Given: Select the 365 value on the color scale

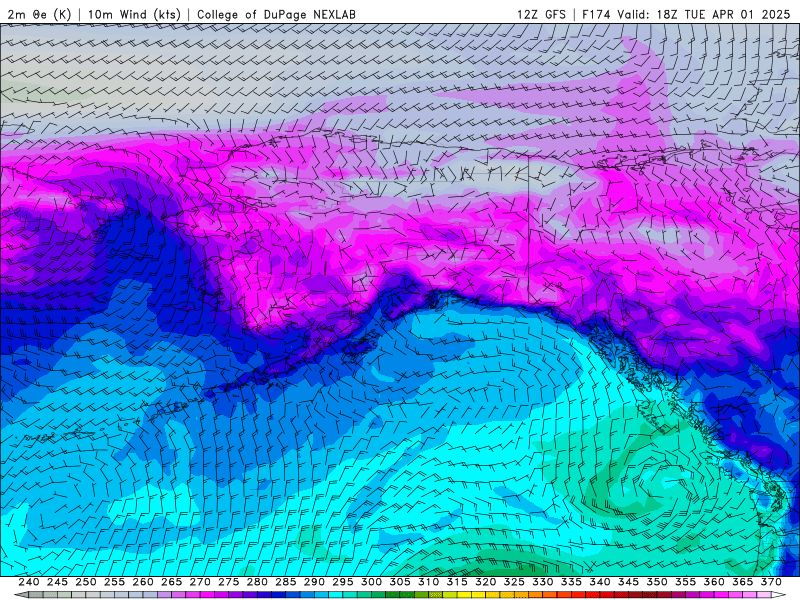Looking at the screenshot, I should (743, 582).
